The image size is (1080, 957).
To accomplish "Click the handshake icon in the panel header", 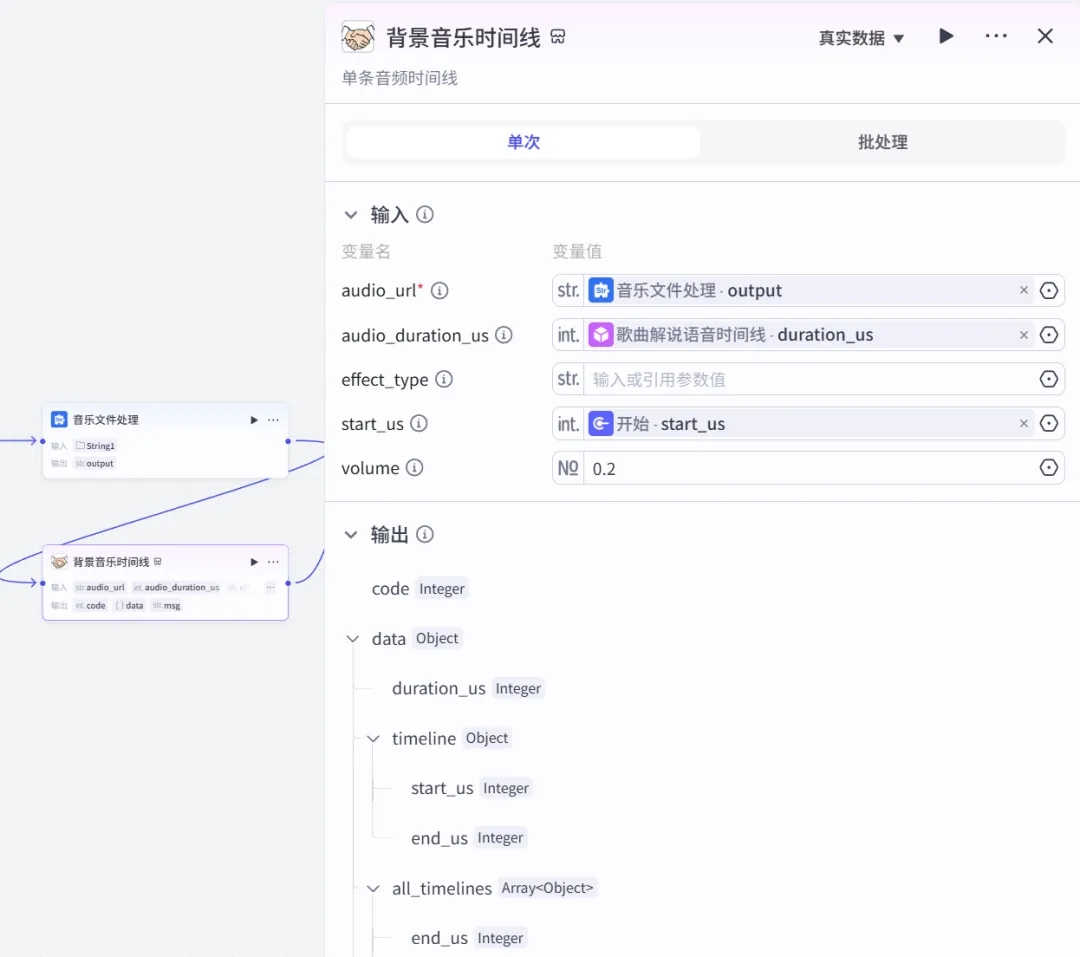I will coord(358,37).
